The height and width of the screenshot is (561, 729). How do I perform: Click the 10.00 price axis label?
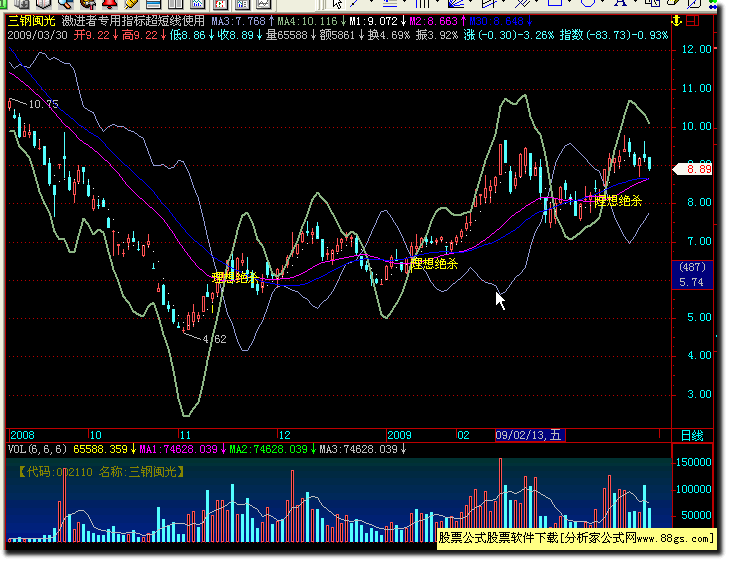pos(696,126)
